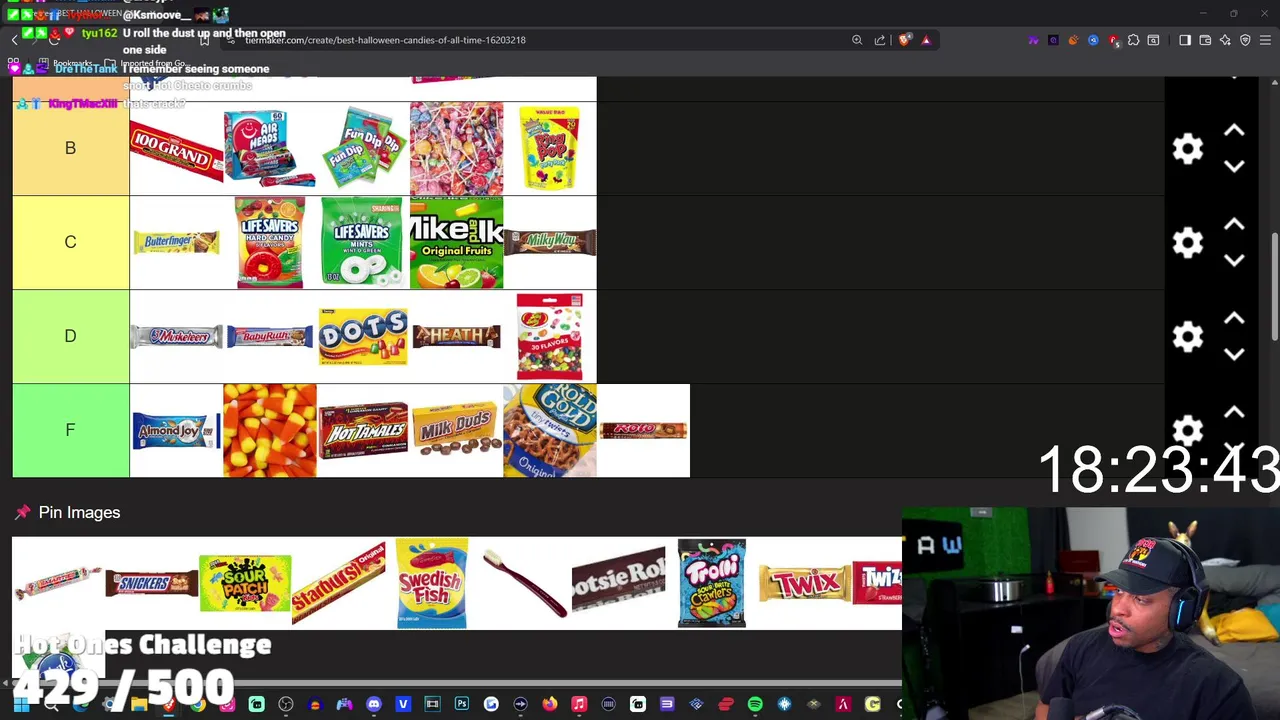
Task: Select the Blow Pop bag image
Action: [x=549, y=149]
